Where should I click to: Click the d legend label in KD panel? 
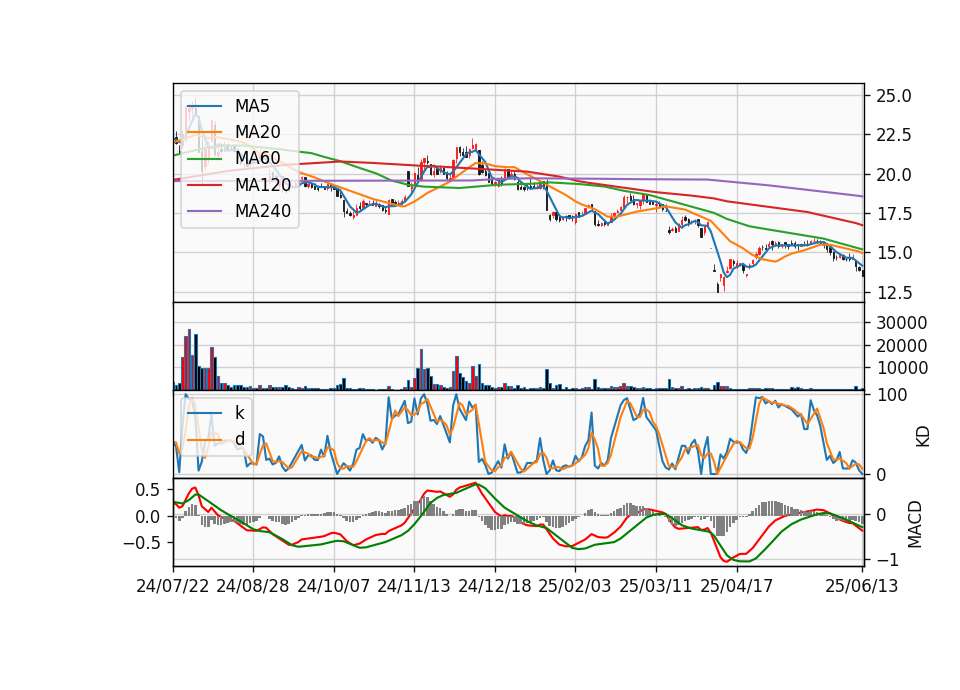pyautogui.click(x=239, y=439)
